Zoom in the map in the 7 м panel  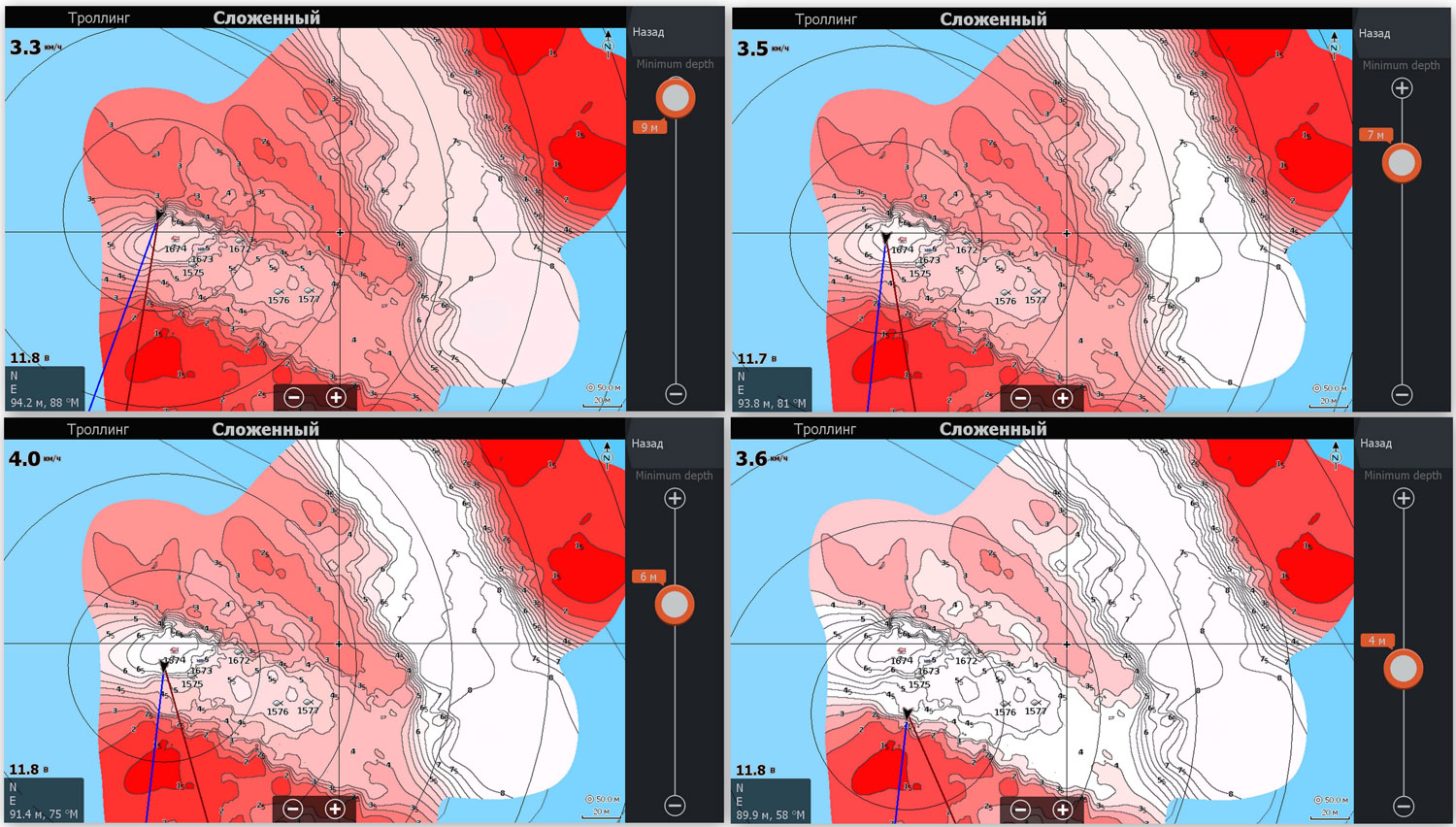[1063, 398]
